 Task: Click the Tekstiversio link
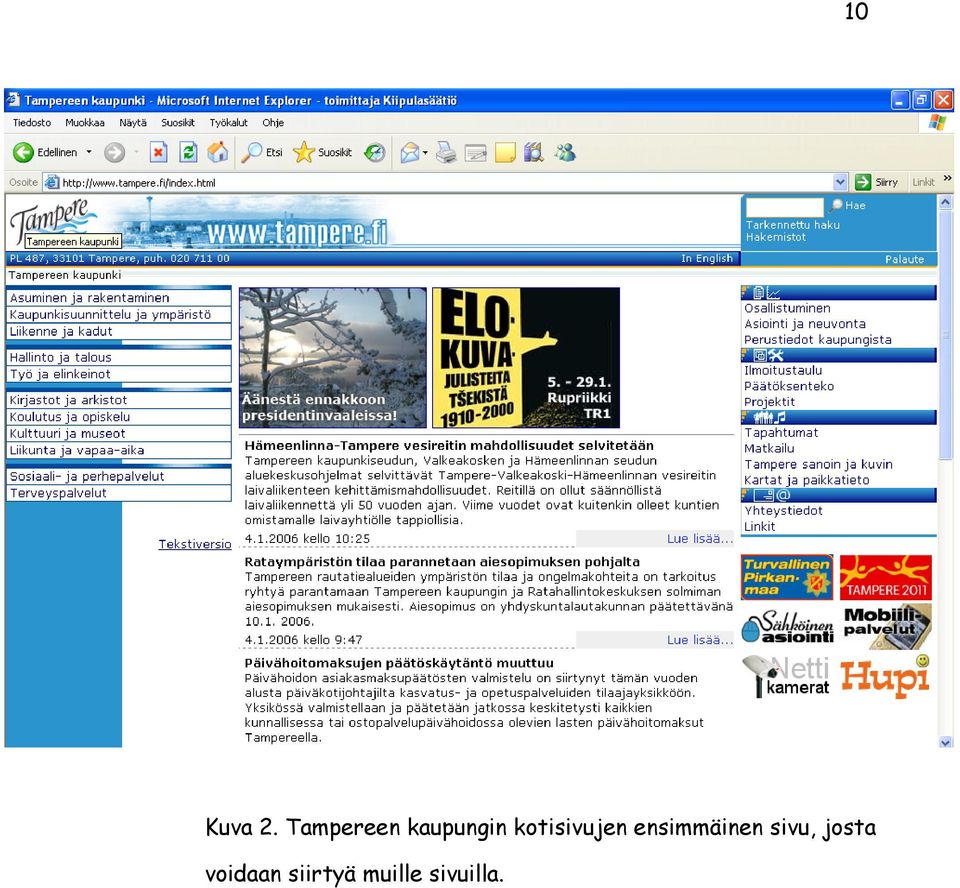[x=195, y=544]
